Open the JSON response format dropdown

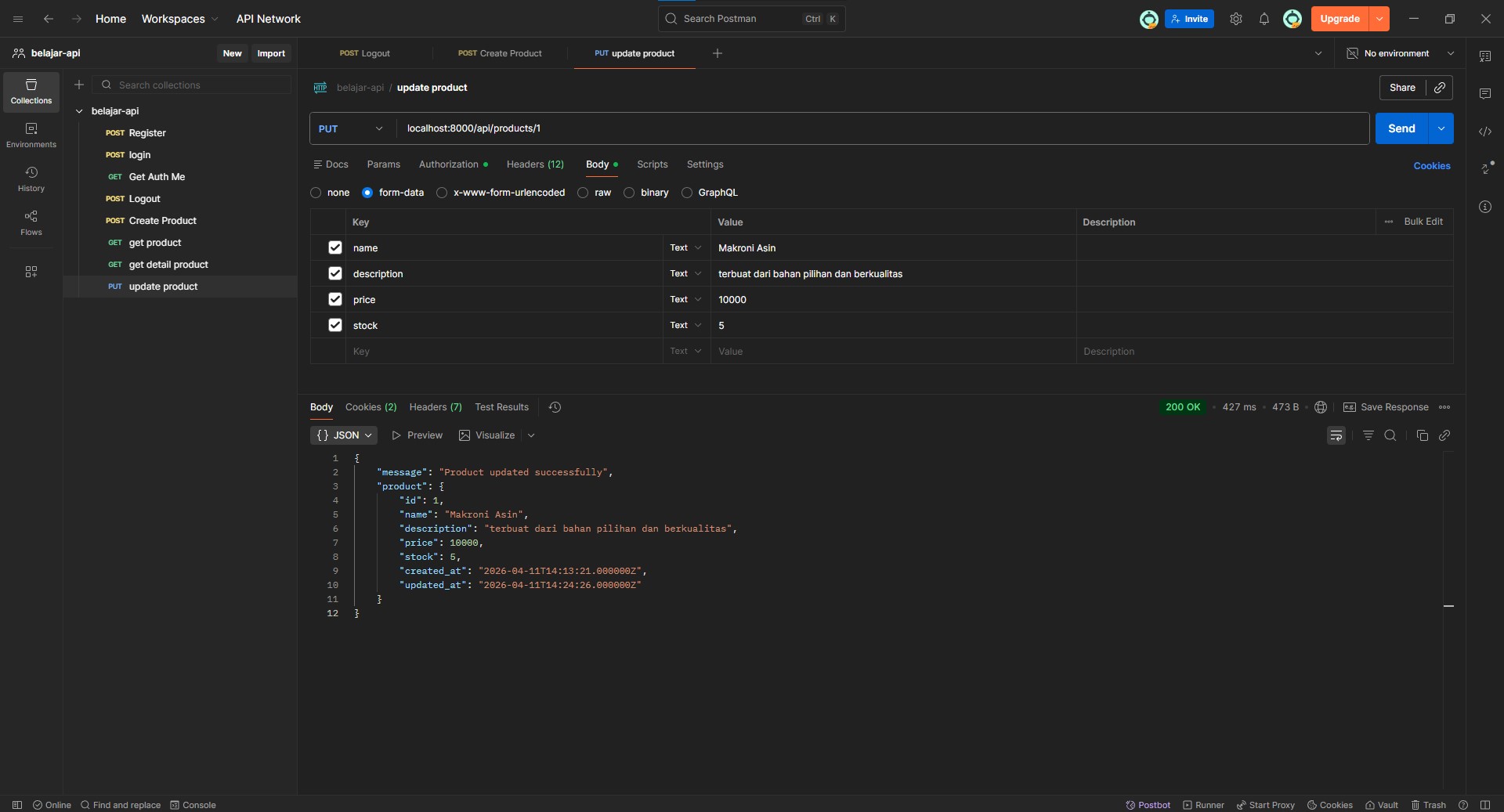coord(344,435)
